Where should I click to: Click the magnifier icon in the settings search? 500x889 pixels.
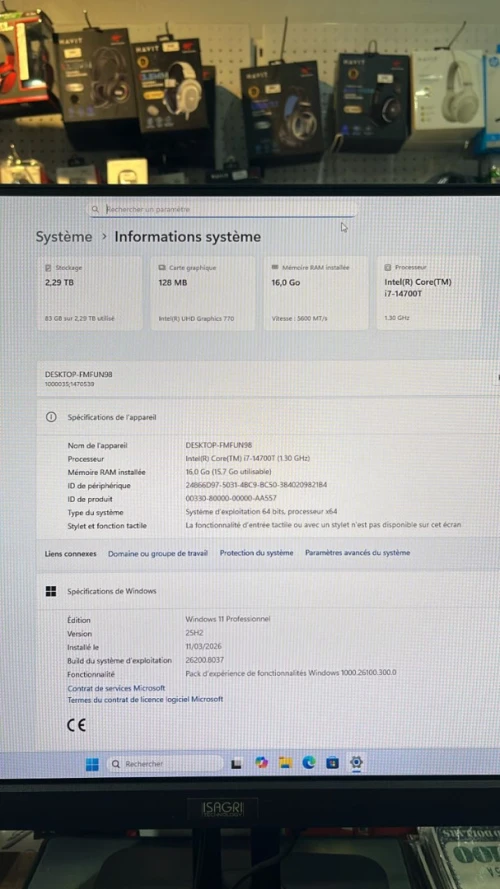tap(95, 209)
